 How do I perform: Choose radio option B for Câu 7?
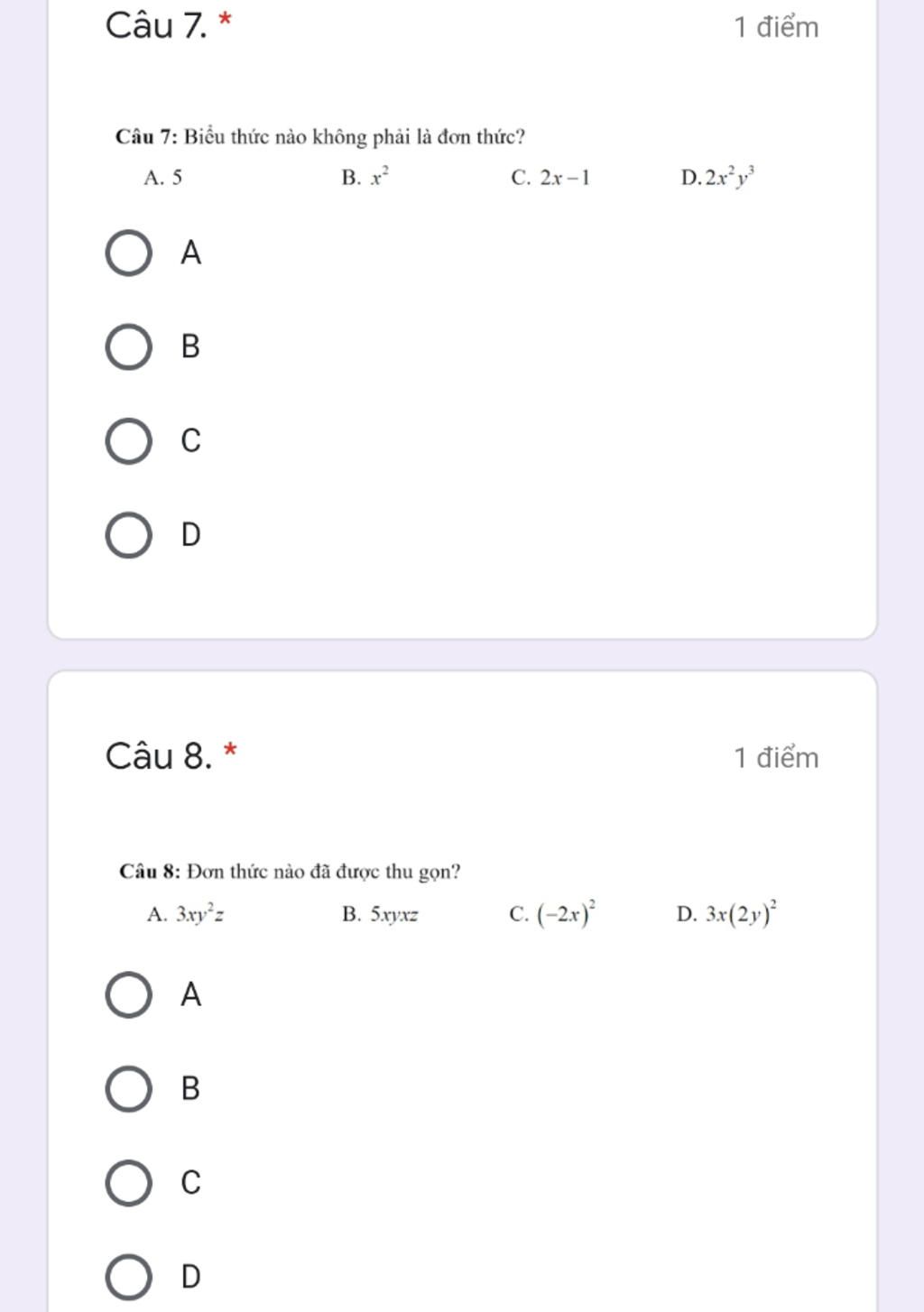pos(128,347)
